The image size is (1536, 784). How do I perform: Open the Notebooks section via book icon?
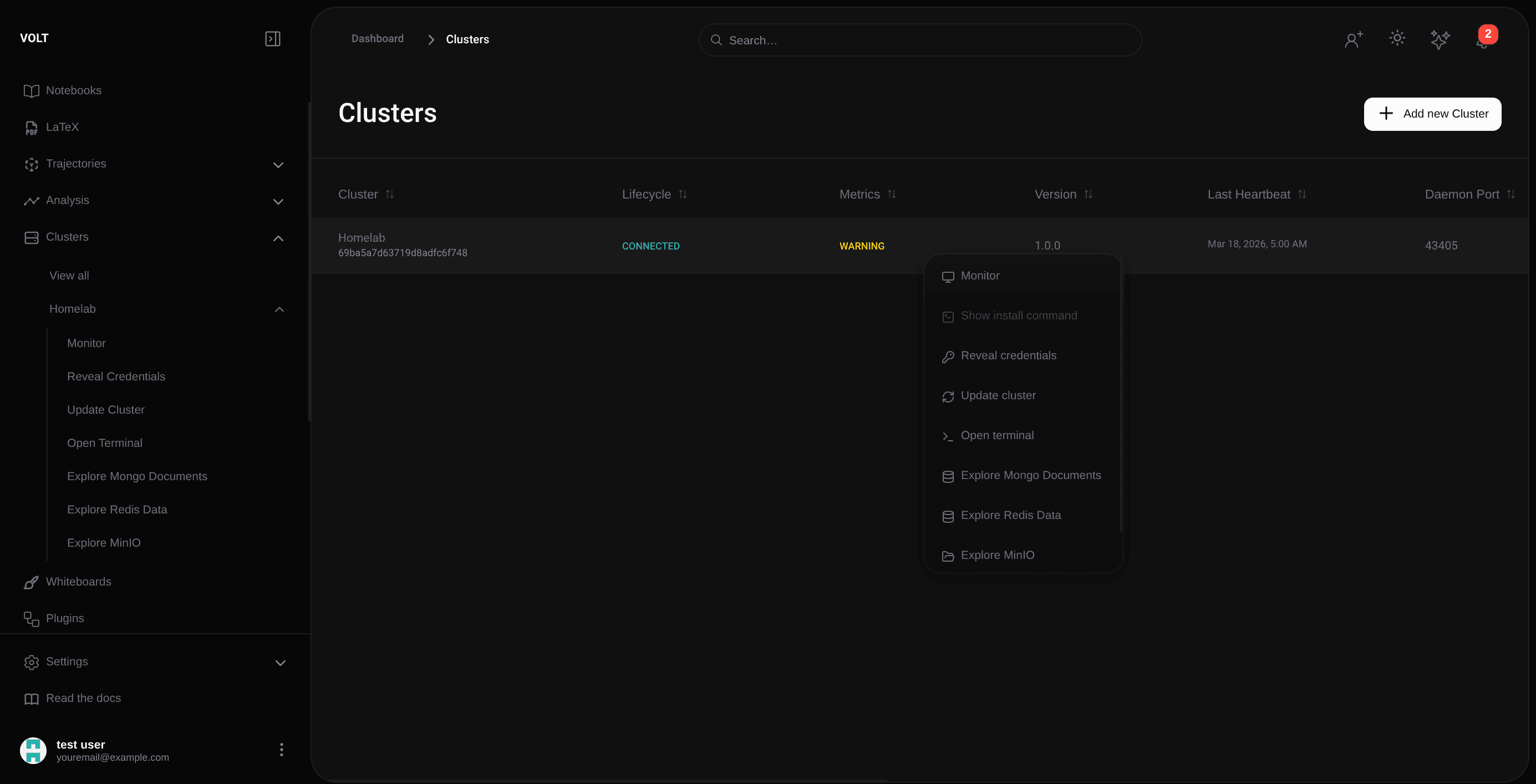click(x=31, y=90)
